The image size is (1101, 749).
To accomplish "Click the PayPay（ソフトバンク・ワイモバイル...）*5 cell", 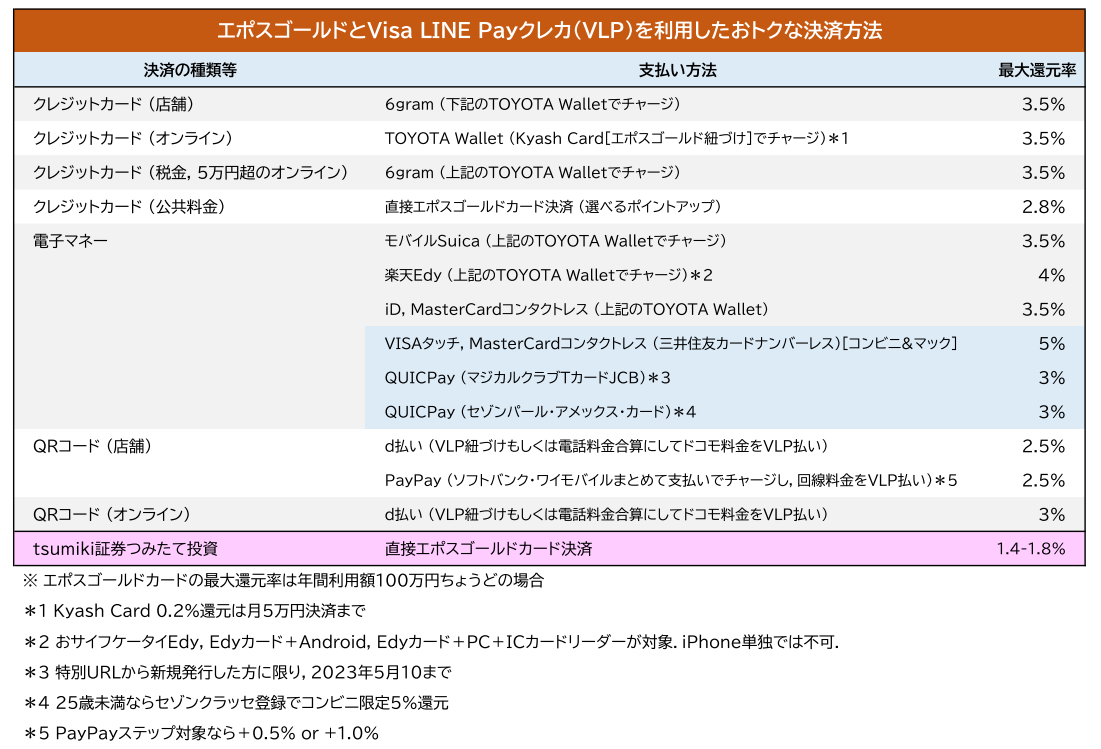I will point(671,480).
